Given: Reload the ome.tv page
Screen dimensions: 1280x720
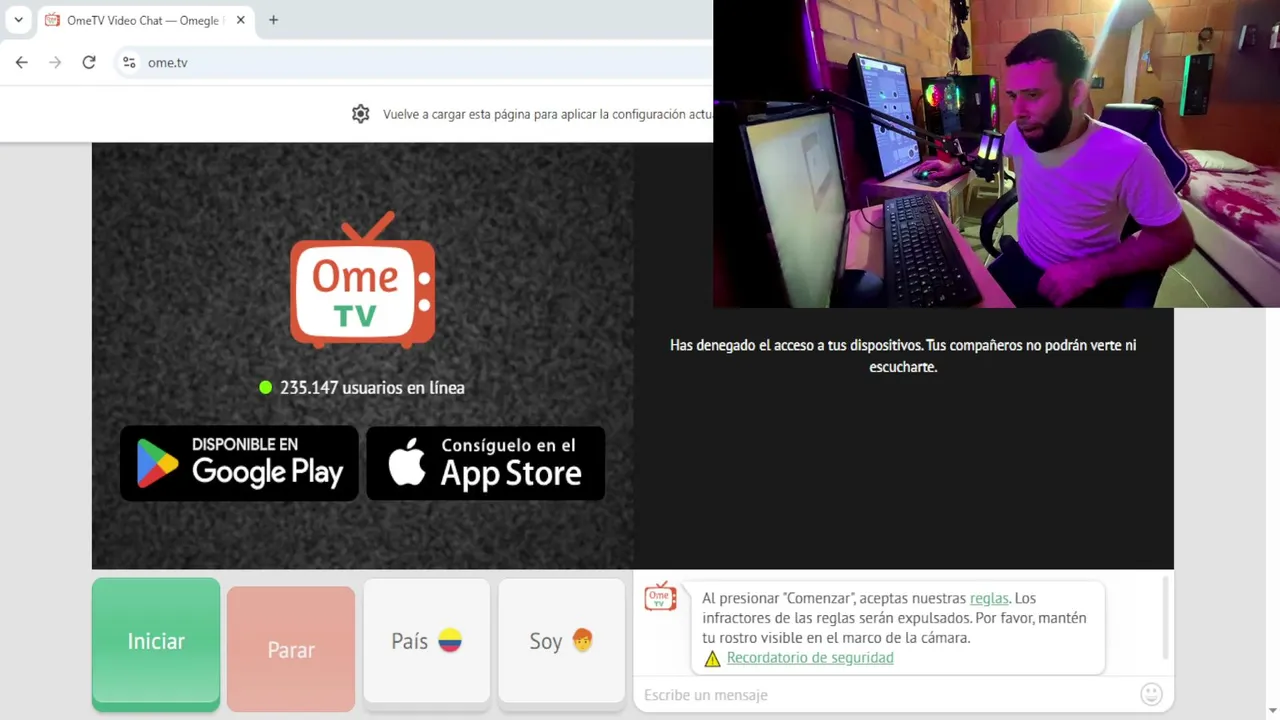Looking at the screenshot, I should pos(89,62).
